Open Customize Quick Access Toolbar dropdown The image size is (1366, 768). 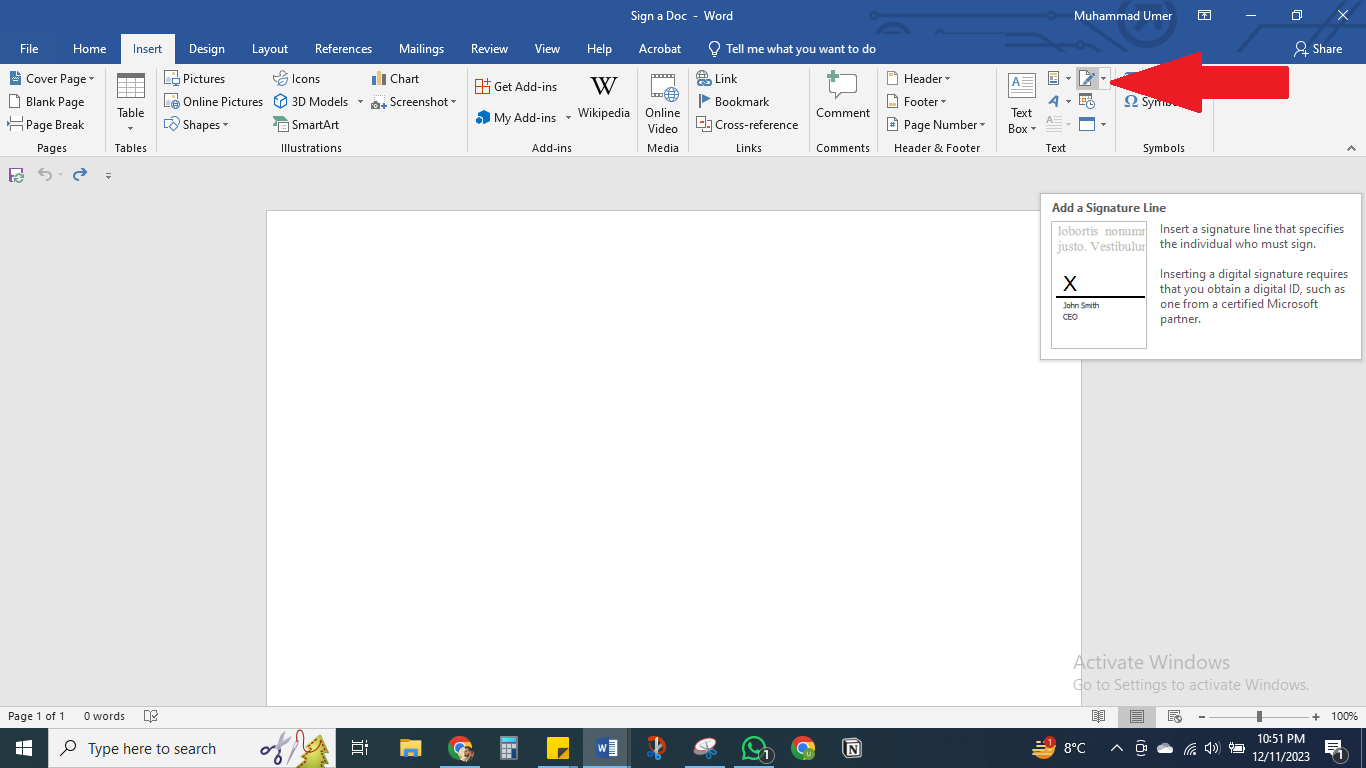108,175
